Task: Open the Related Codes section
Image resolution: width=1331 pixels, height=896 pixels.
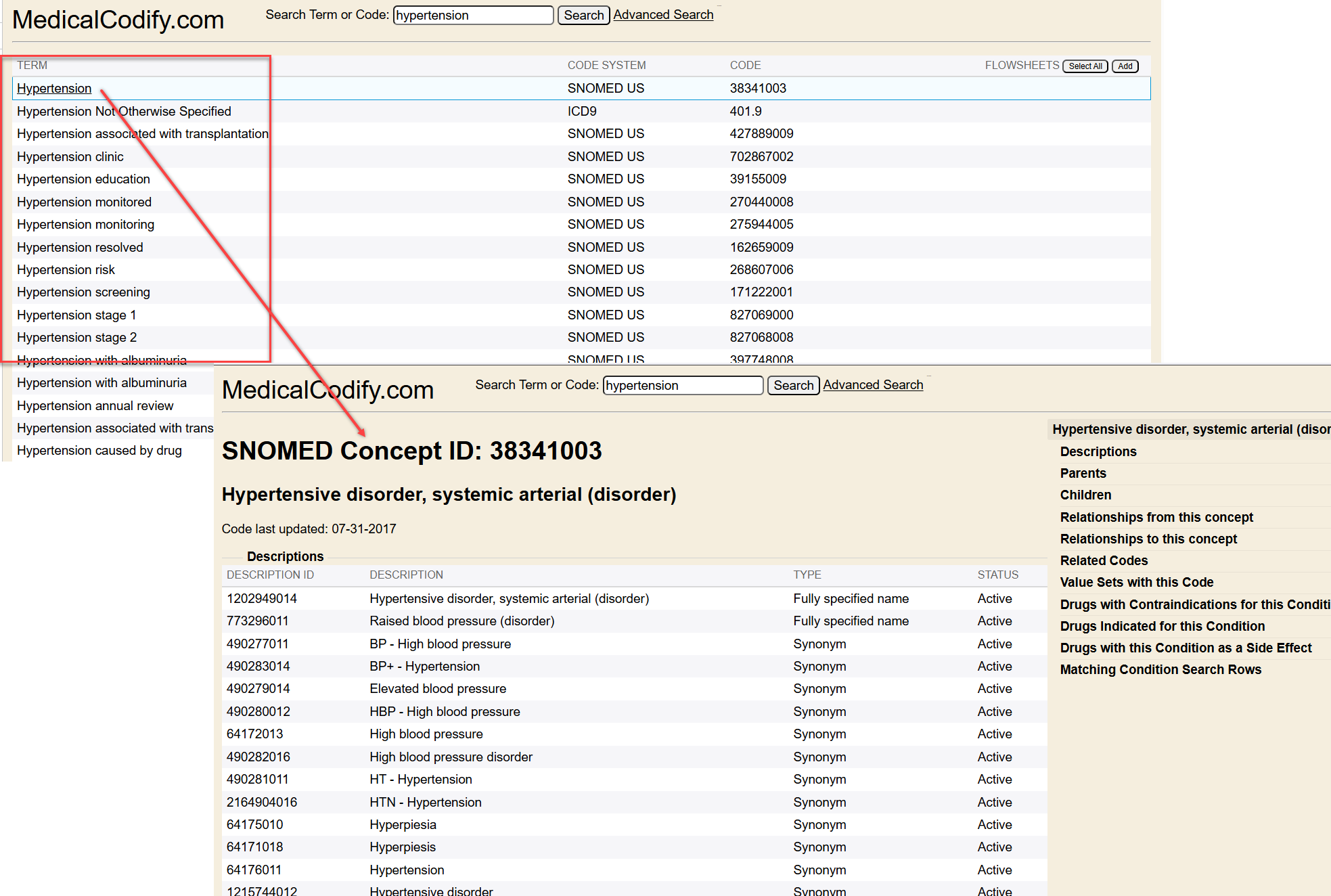Action: point(1104,560)
